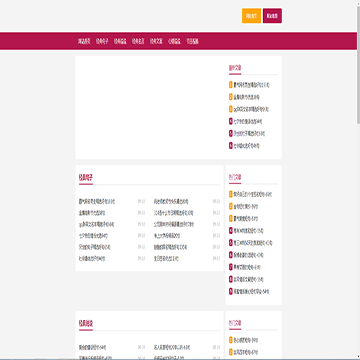Click the fourth-row crimson badge in the middle sidebar list

pyautogui.click(x=231, y=231)
